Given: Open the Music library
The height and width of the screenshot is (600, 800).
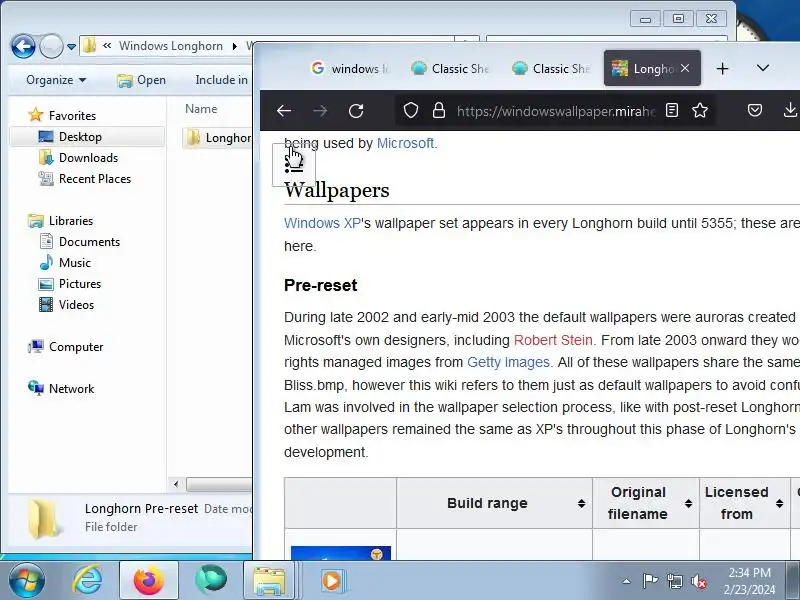Looking at the screenshot, I should click(x=74, y=263).
